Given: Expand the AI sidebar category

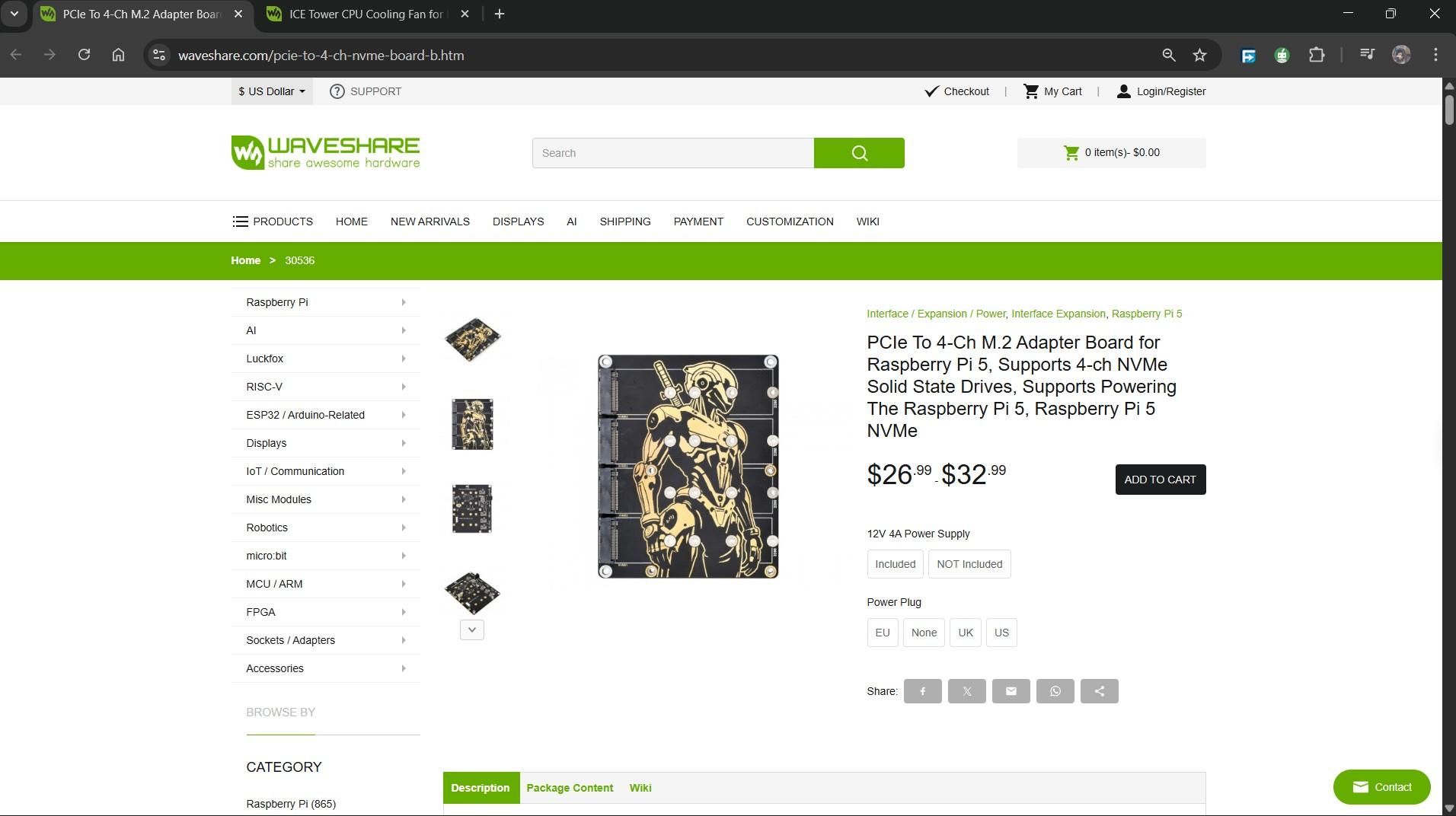Looking at the screenshot, I should coord(325,330).
